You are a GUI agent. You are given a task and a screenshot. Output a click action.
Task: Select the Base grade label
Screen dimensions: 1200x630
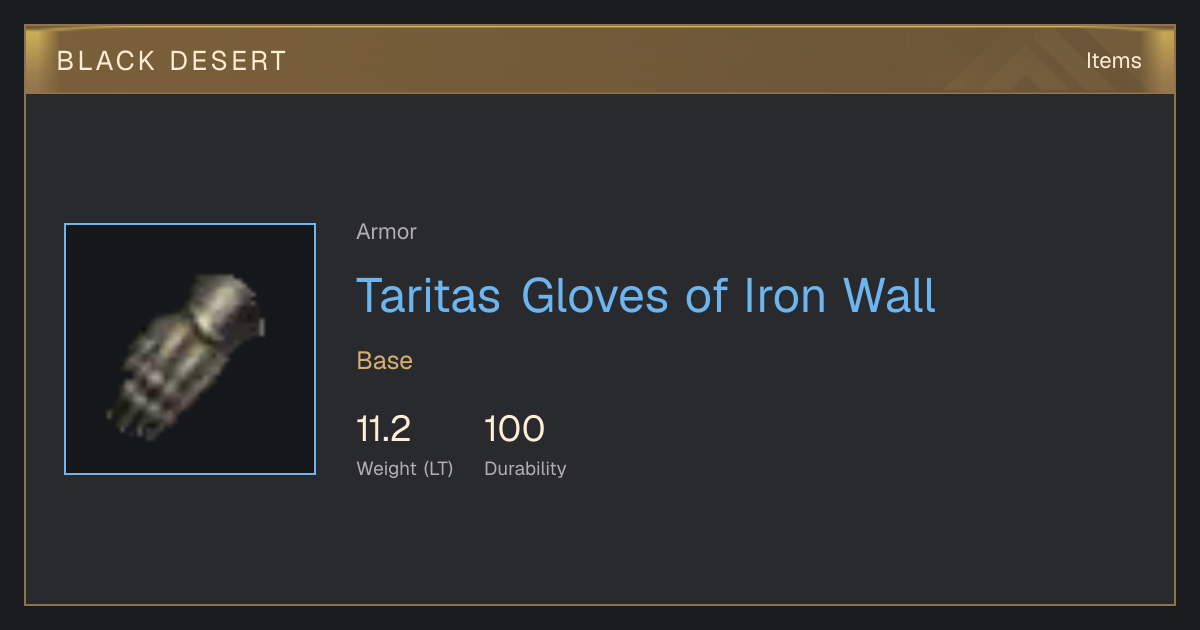pyautogui.click(x=385, y=361)
